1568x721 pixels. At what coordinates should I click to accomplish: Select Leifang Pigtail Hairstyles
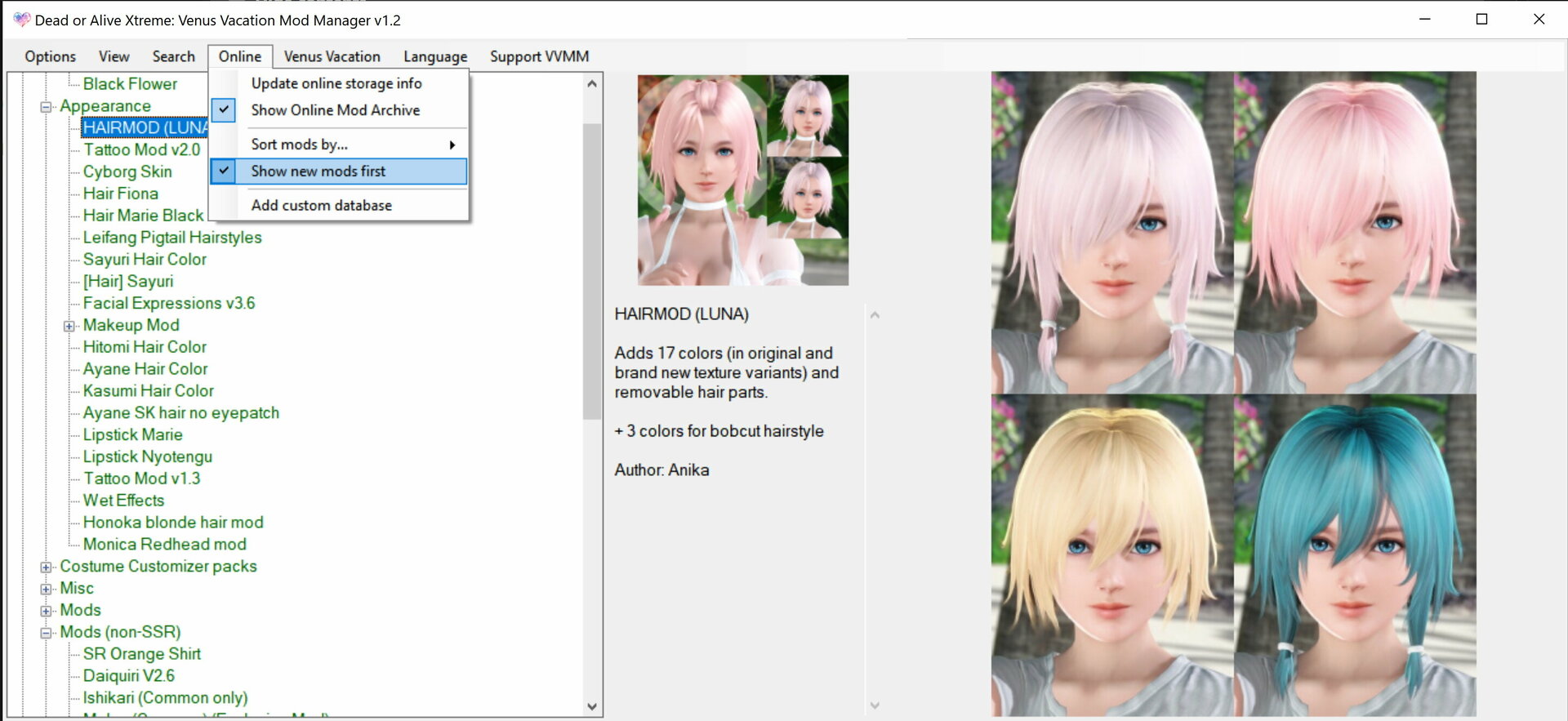172,238
